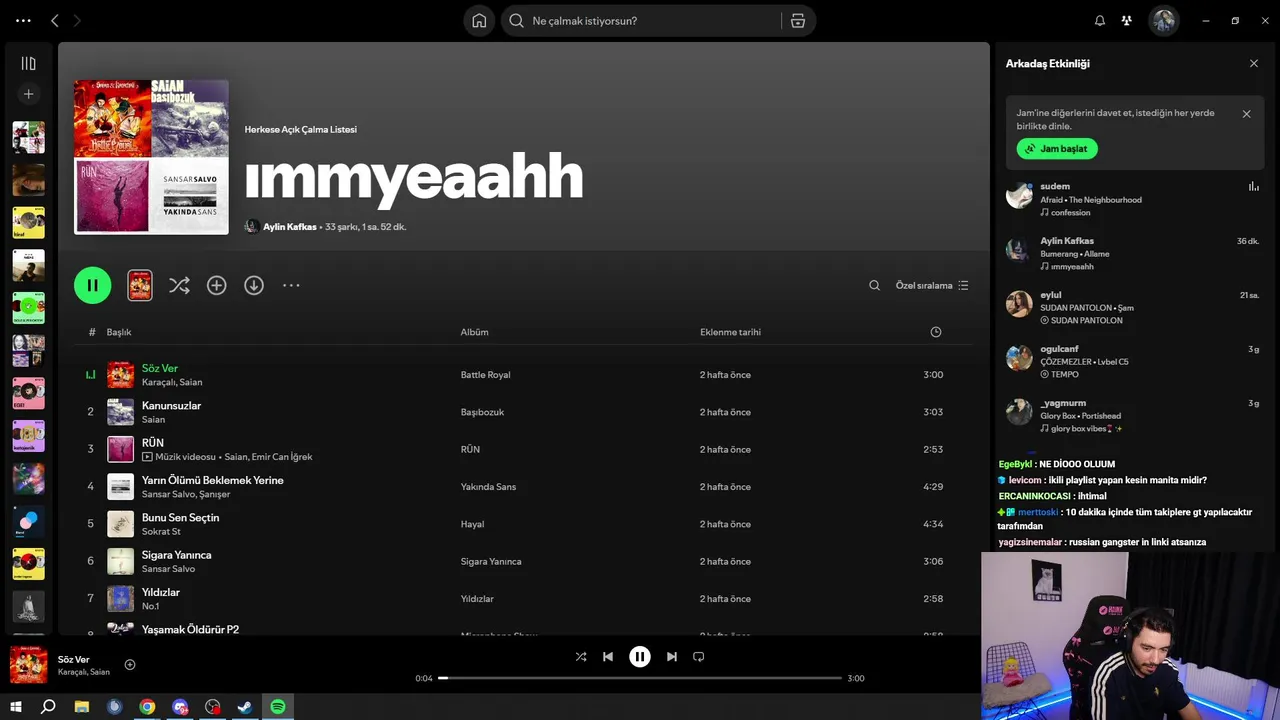Open first playlist thumbnail in library sidebar

[28, 137]
